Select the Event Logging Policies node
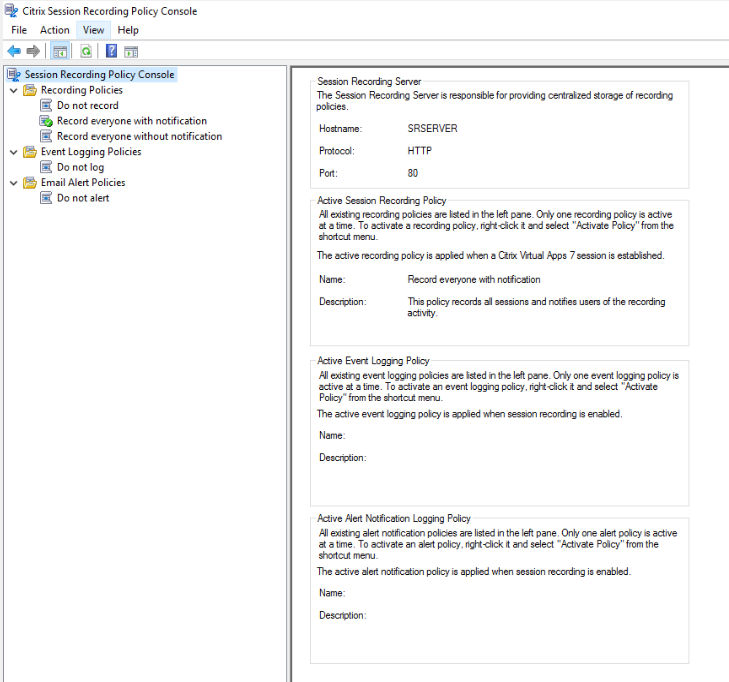This screenshot has height=682, width=729. pyautogui.click(x=91, y=152)
